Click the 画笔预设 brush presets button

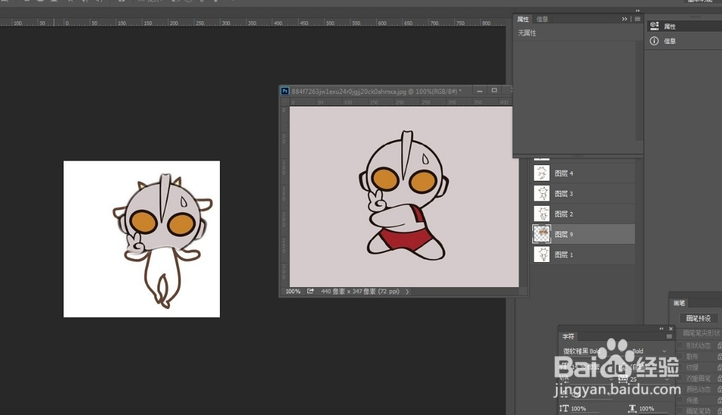[x=698, y=318]
